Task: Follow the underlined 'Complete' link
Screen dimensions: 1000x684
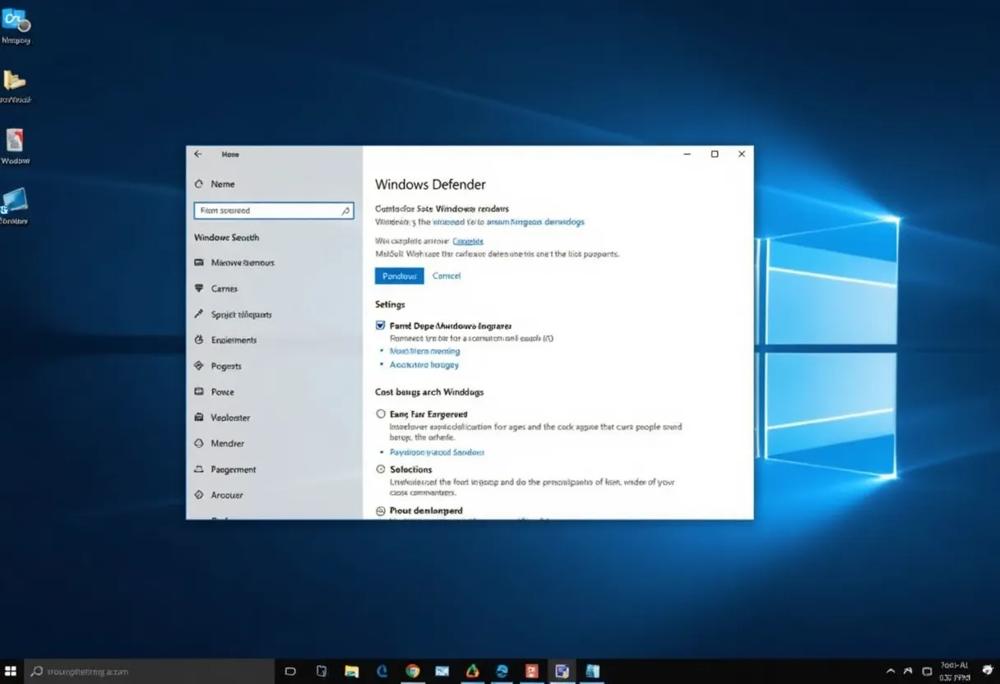Action: coord(467,241)
